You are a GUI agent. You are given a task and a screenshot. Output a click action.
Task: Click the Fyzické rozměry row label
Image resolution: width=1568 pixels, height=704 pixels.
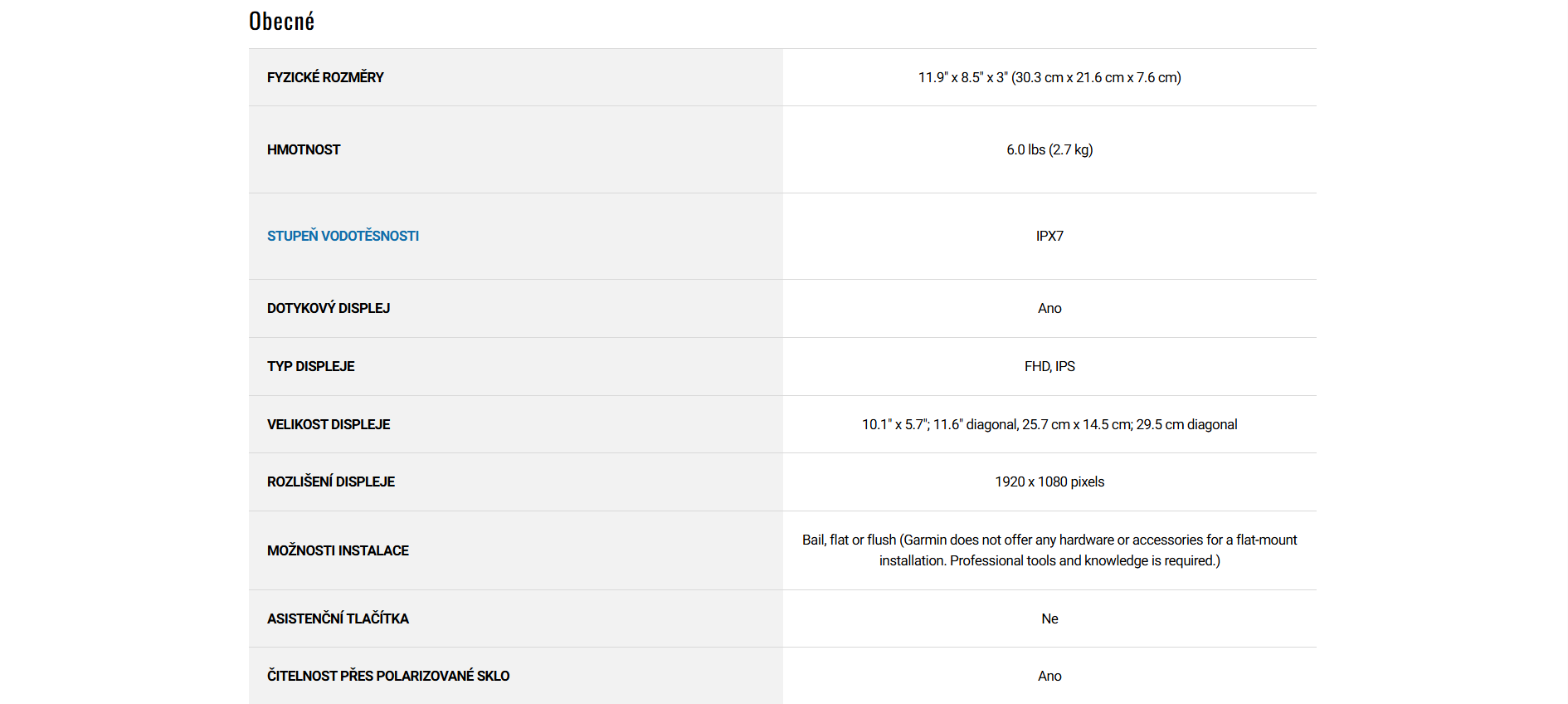325,77
